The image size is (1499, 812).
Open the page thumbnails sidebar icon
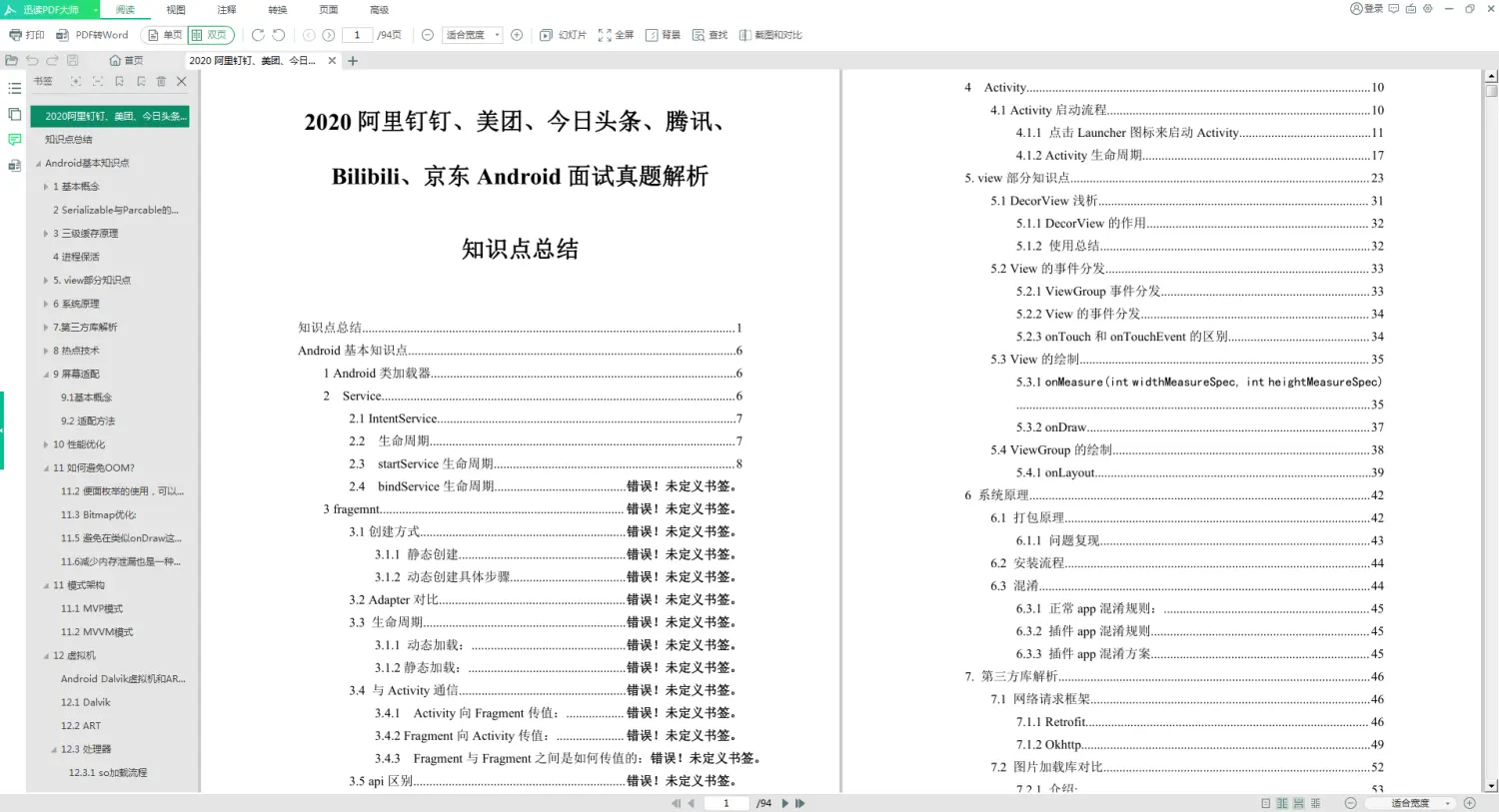pyautogui.click(x=14, y=114)
